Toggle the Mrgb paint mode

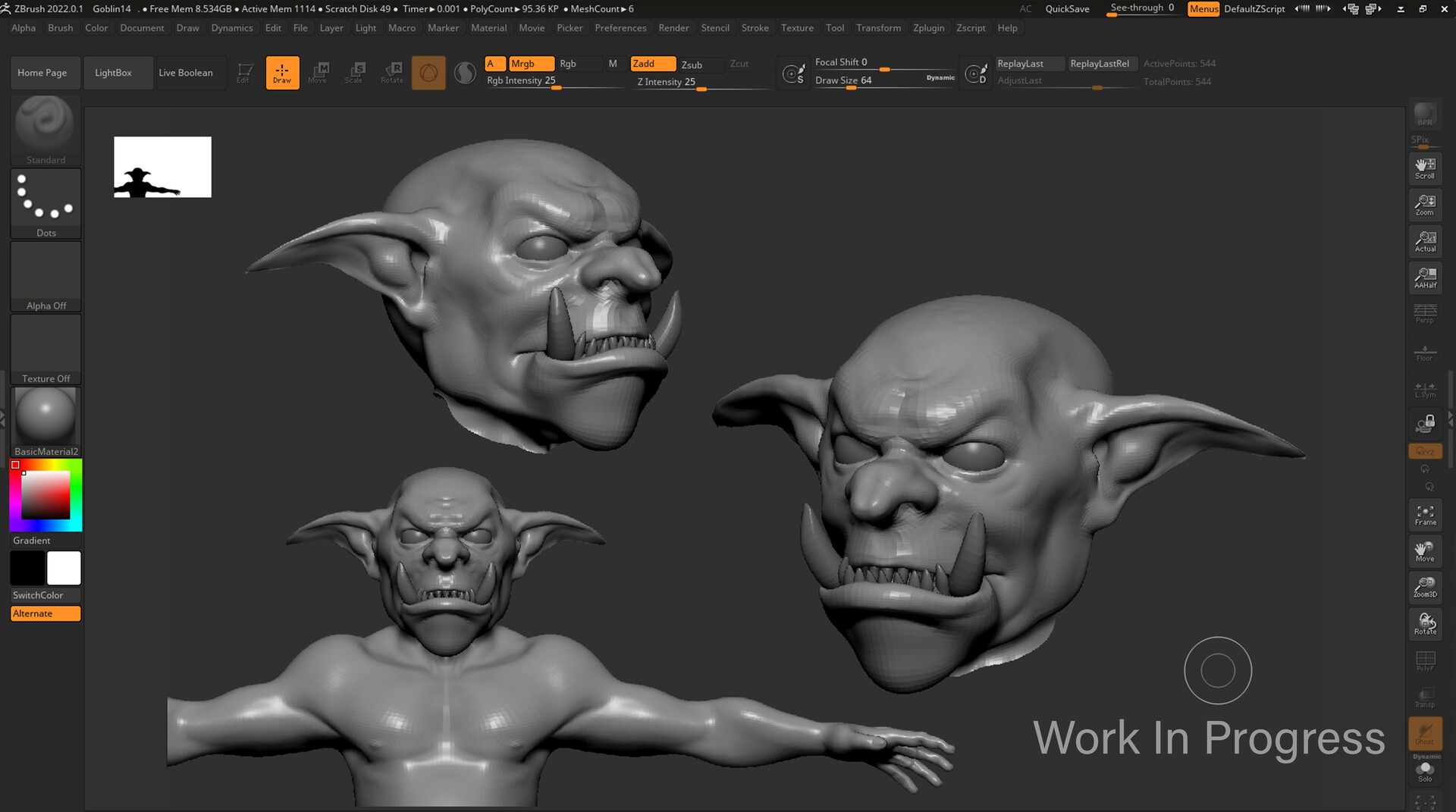click(x=530, y=64)
